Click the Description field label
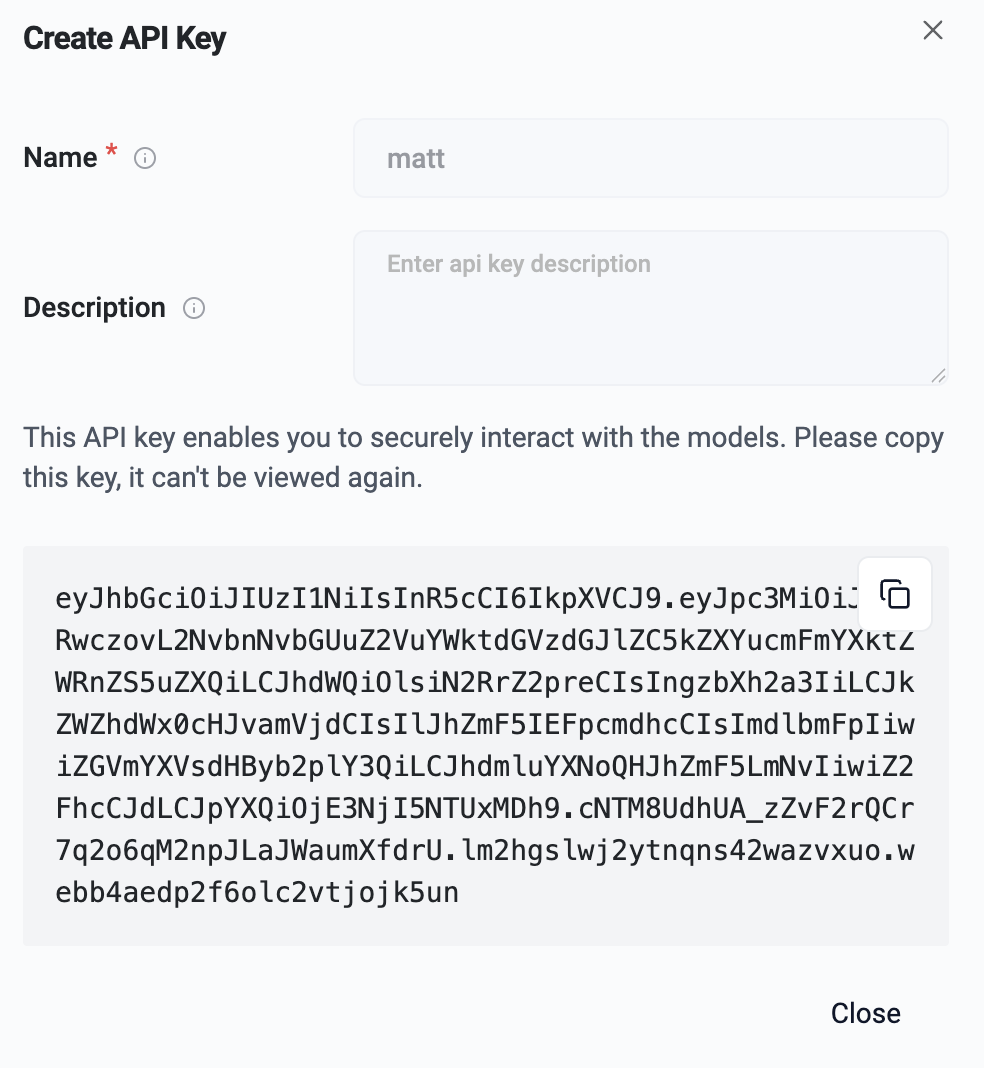This screenshot has height=1068, width=984. (x=94, y=308)
